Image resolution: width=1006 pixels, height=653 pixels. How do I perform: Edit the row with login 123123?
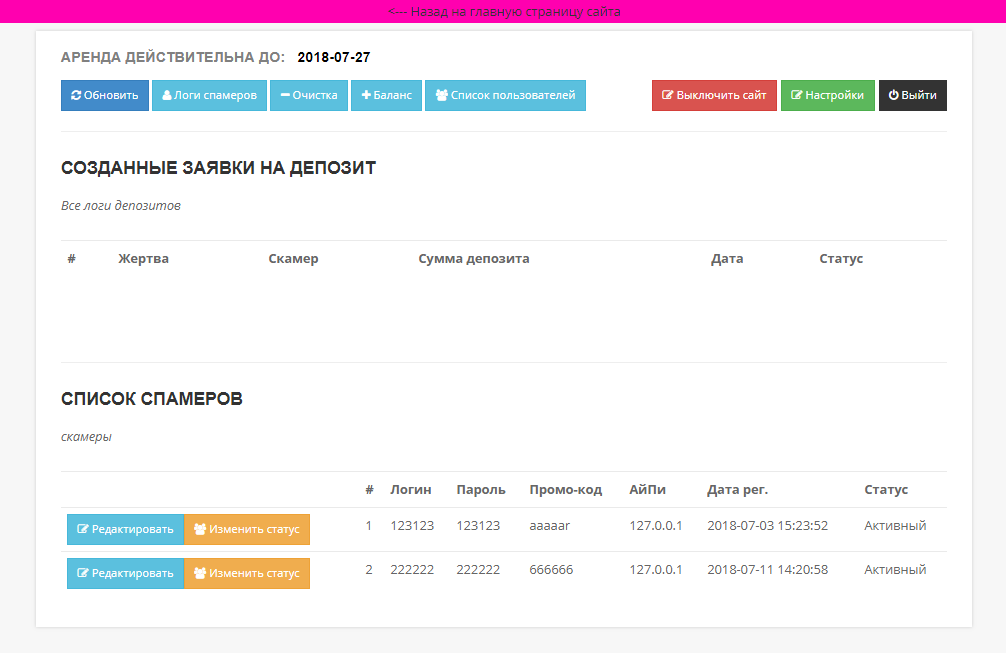pos(125,530)
